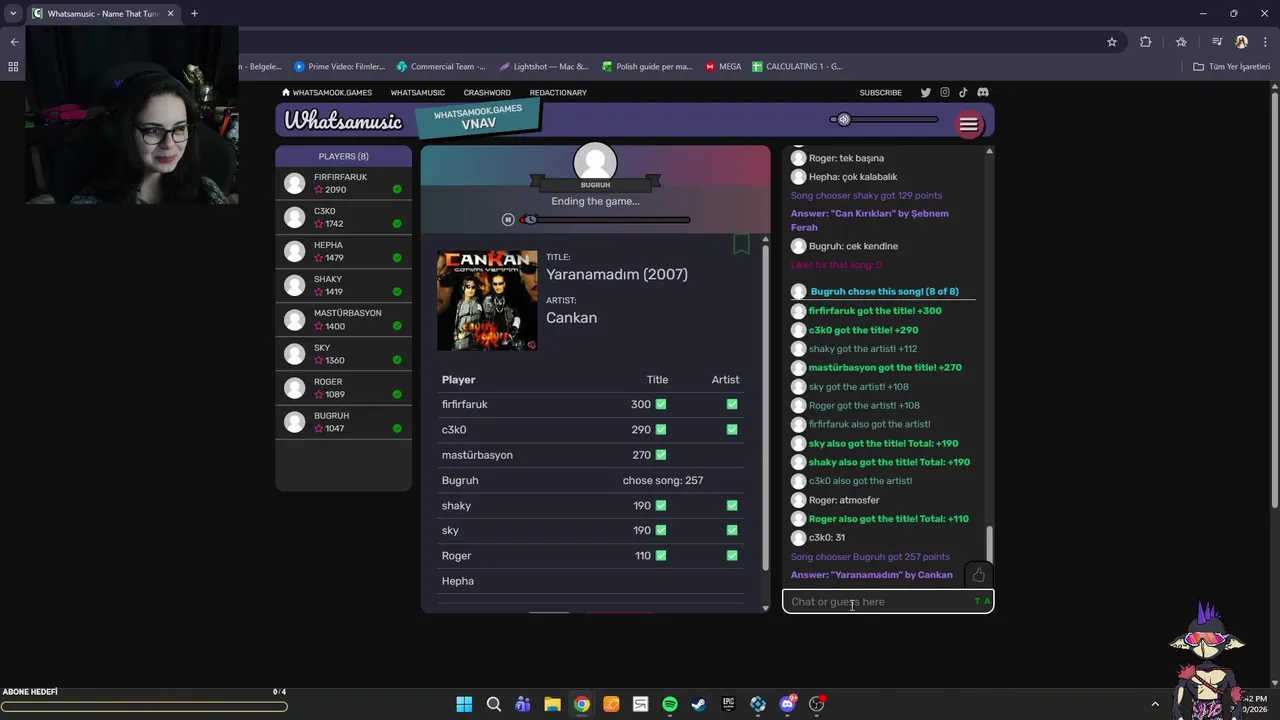Click firfirfaruk's title green checkmark
This screenshot has height=720, width=1280.
point(661,404)
